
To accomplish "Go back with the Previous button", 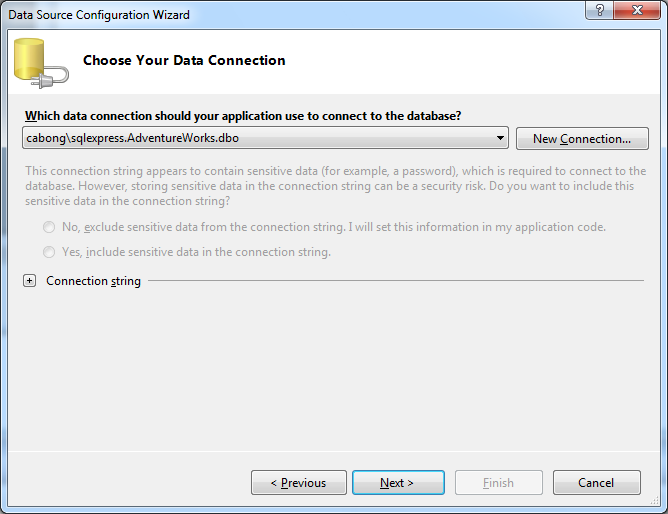I will (x=299, y=482).
